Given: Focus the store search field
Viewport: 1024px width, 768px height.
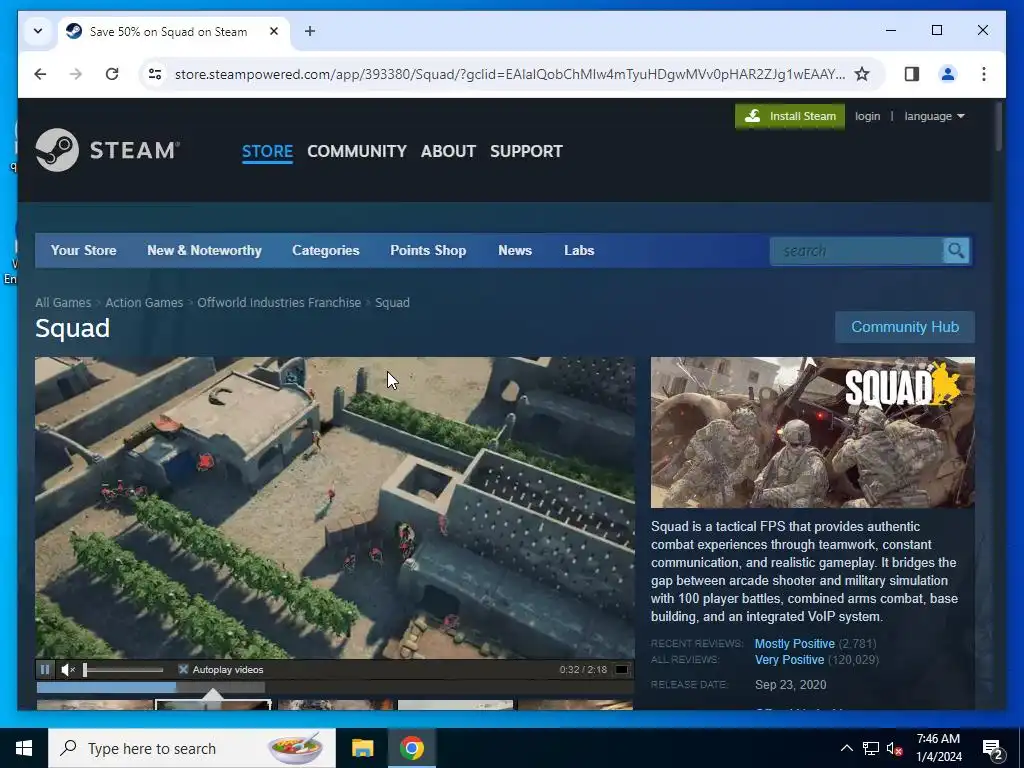Looking at the screenshot, I should coord(857,251).
